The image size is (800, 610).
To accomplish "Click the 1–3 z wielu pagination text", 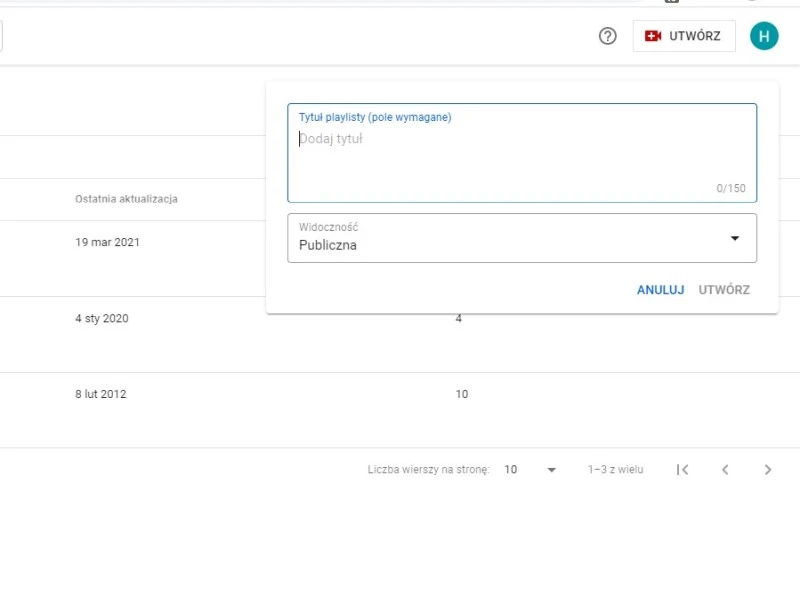I will tap(615, 470).
